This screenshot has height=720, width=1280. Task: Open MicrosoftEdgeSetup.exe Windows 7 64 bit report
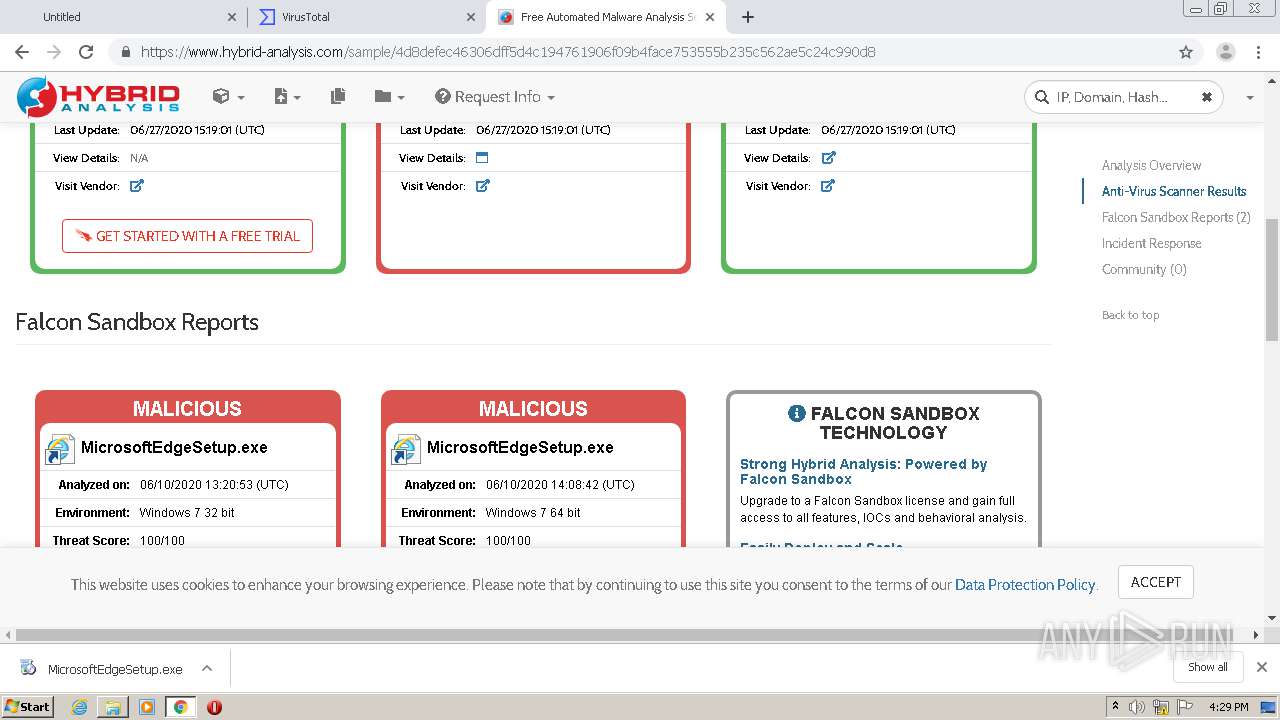(x=520, y=447)
